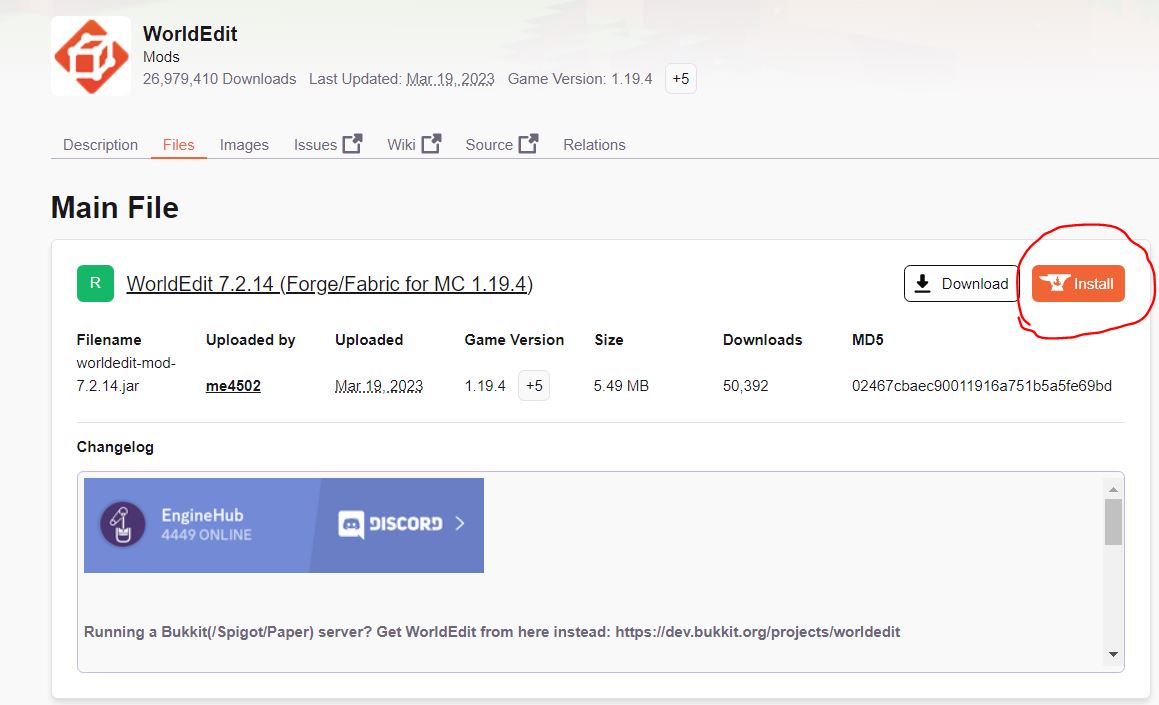
Task: Click the external link icon beside Wiki
Action: [432, 143]
